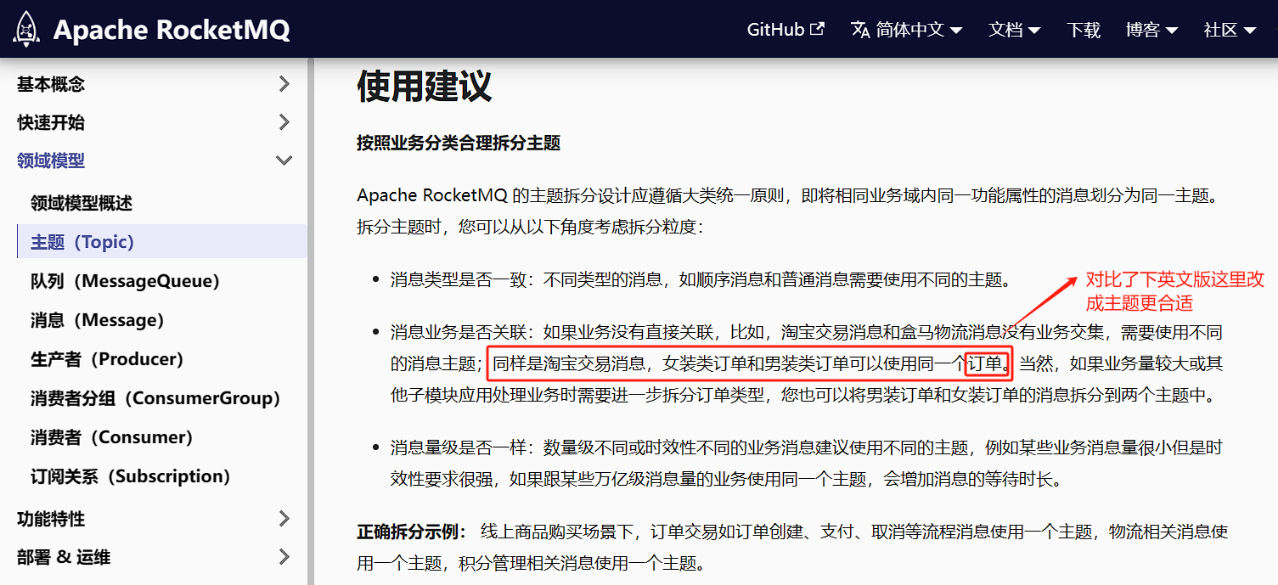Open the 博客 dropdown menu
This screenshot has height=585, width=1278.
tap(1151, 30)
